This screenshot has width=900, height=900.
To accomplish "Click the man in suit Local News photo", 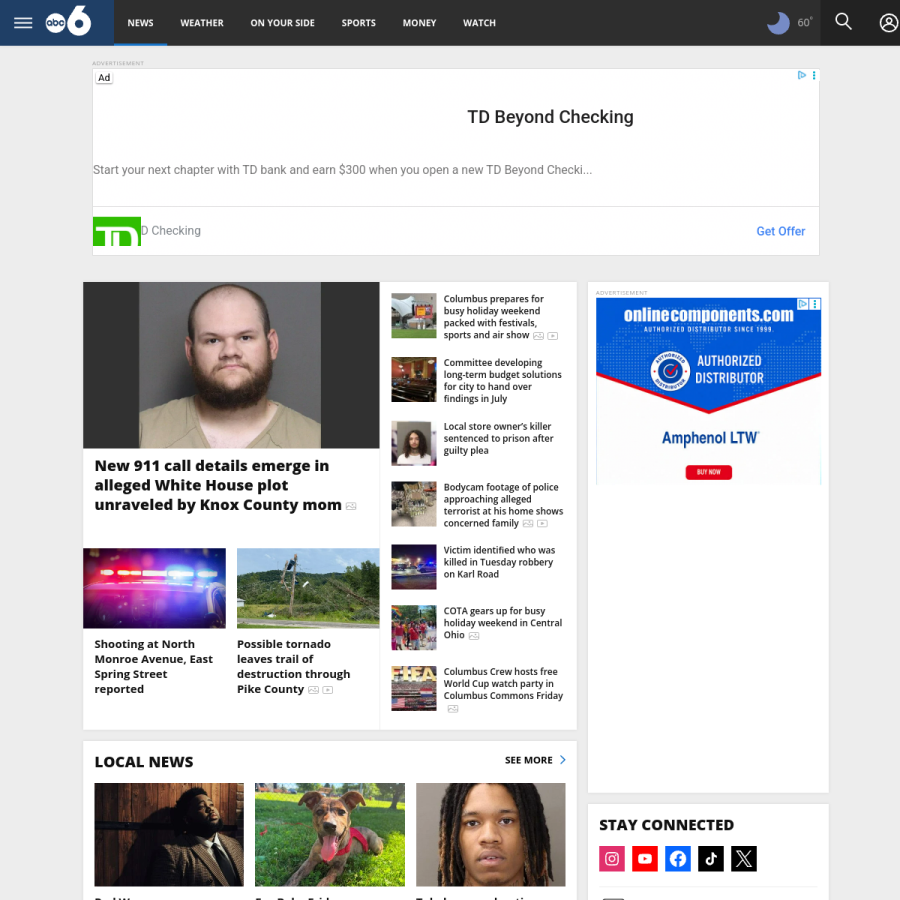I will point(169,835).
